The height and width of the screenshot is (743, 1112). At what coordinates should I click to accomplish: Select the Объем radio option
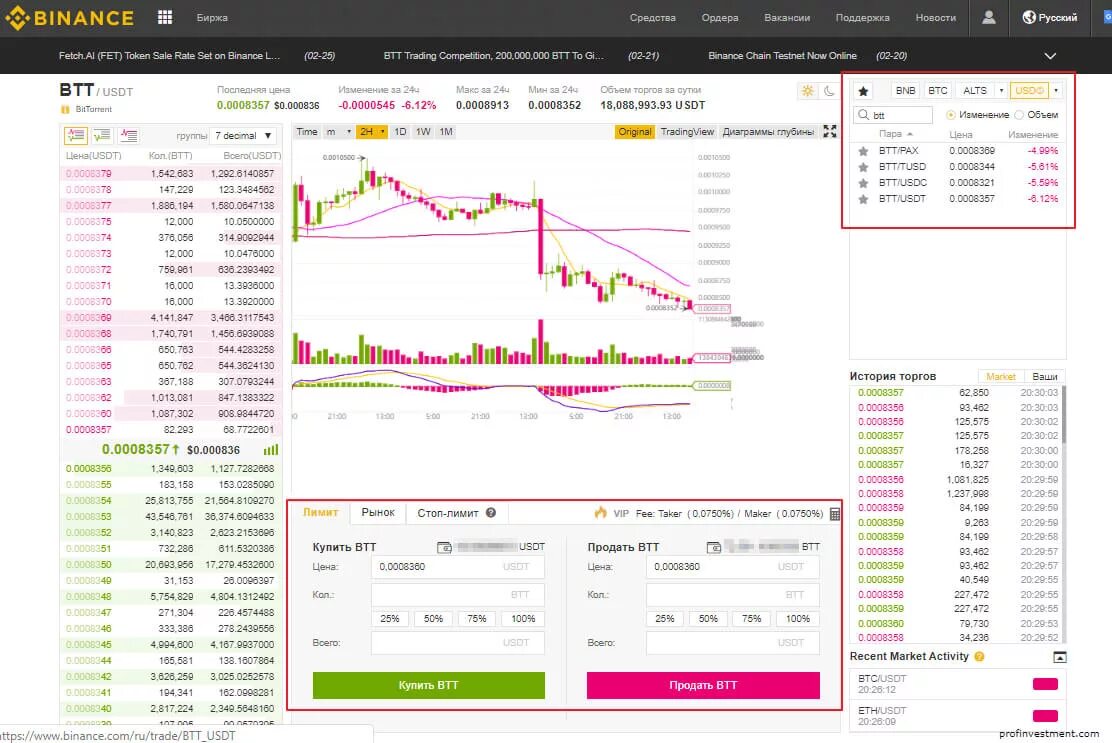pos(1019,115)
